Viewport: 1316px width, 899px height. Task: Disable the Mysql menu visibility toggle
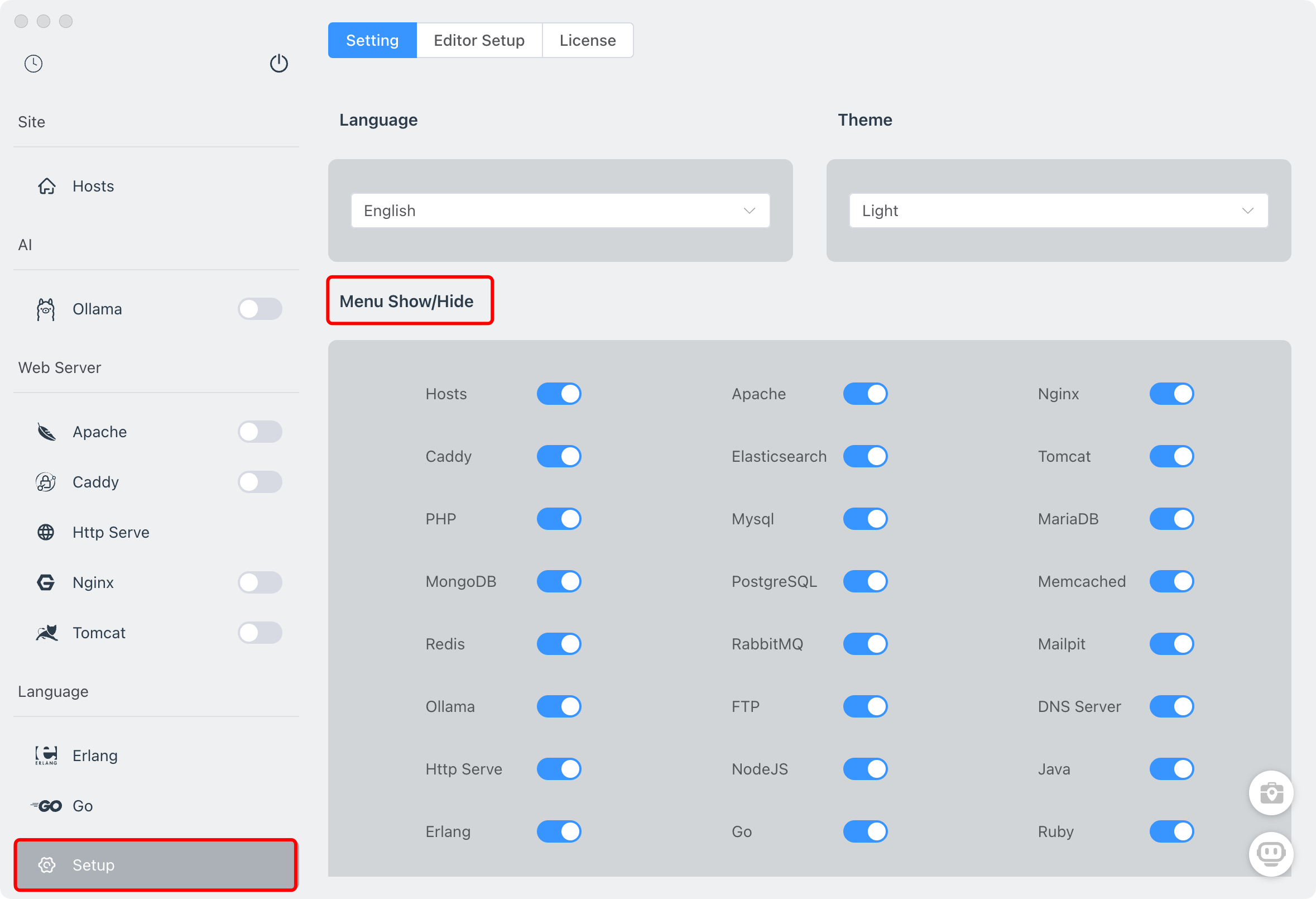point(864,518)
